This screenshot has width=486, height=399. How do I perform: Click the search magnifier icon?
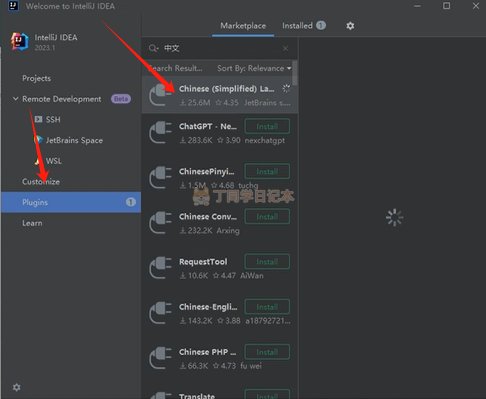click(153, 48)
